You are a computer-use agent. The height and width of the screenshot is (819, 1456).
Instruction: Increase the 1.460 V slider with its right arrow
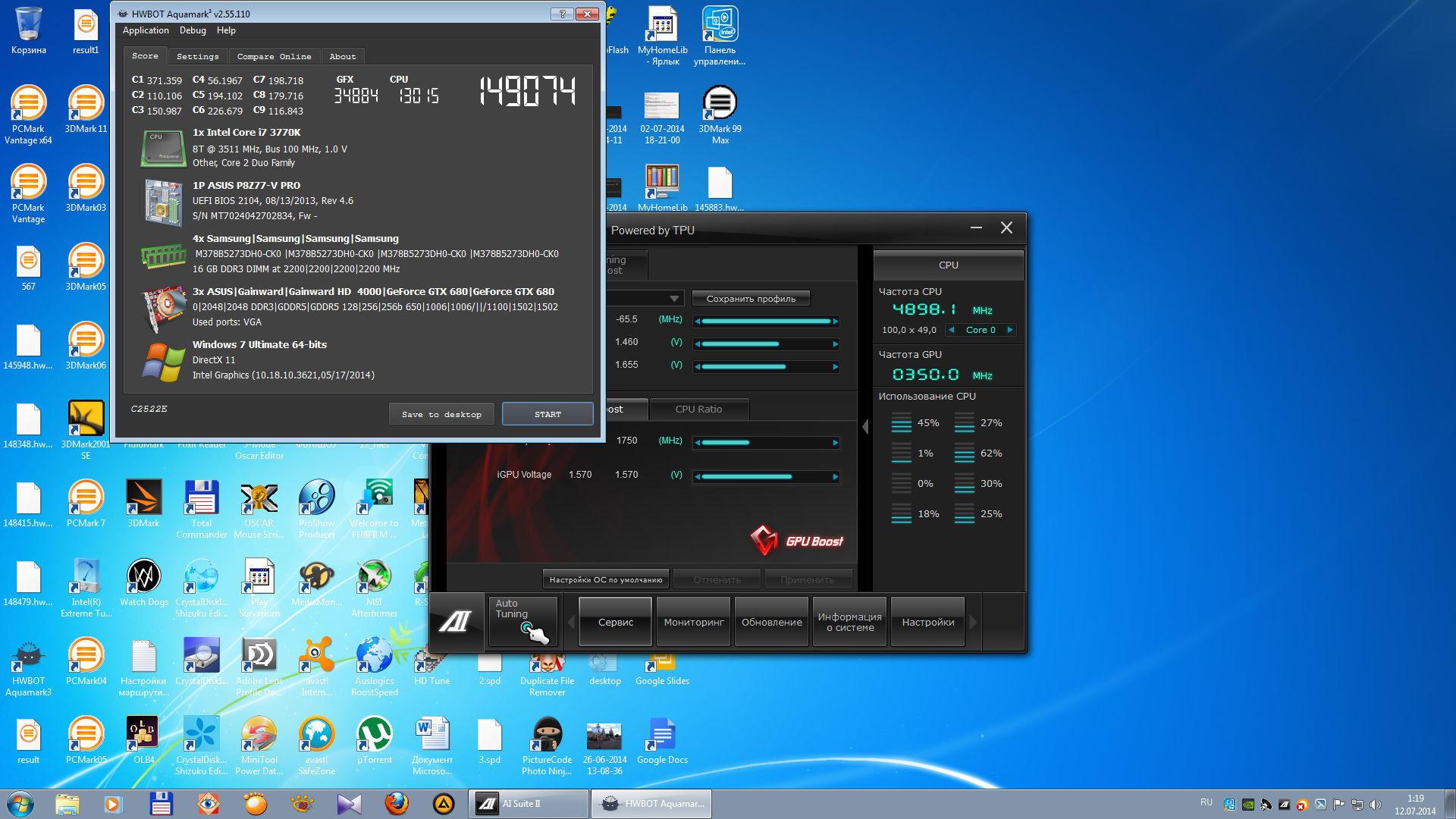coord(836,344)
